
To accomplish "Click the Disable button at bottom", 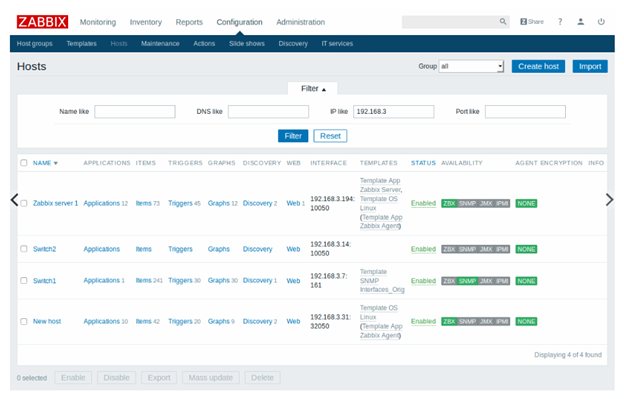I will tap(117, 378).
